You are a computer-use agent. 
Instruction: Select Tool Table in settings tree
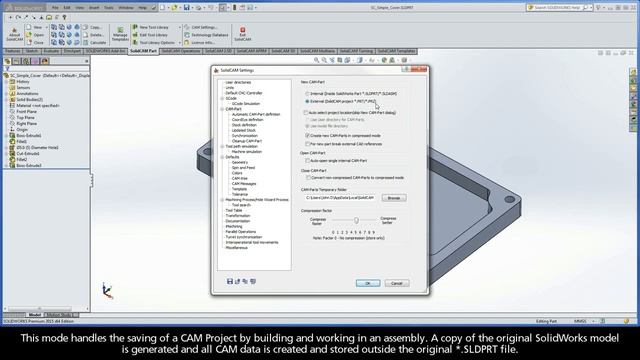click(x=234, y=210)
